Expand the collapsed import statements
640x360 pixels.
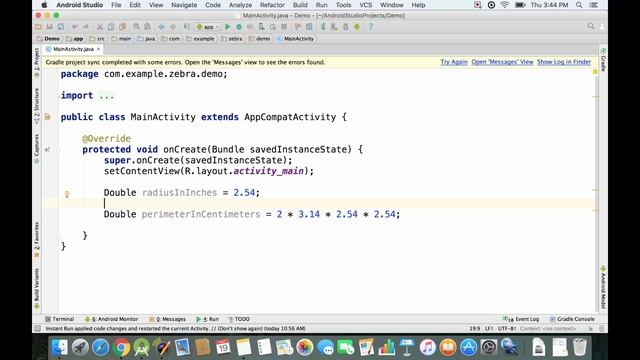107,96
